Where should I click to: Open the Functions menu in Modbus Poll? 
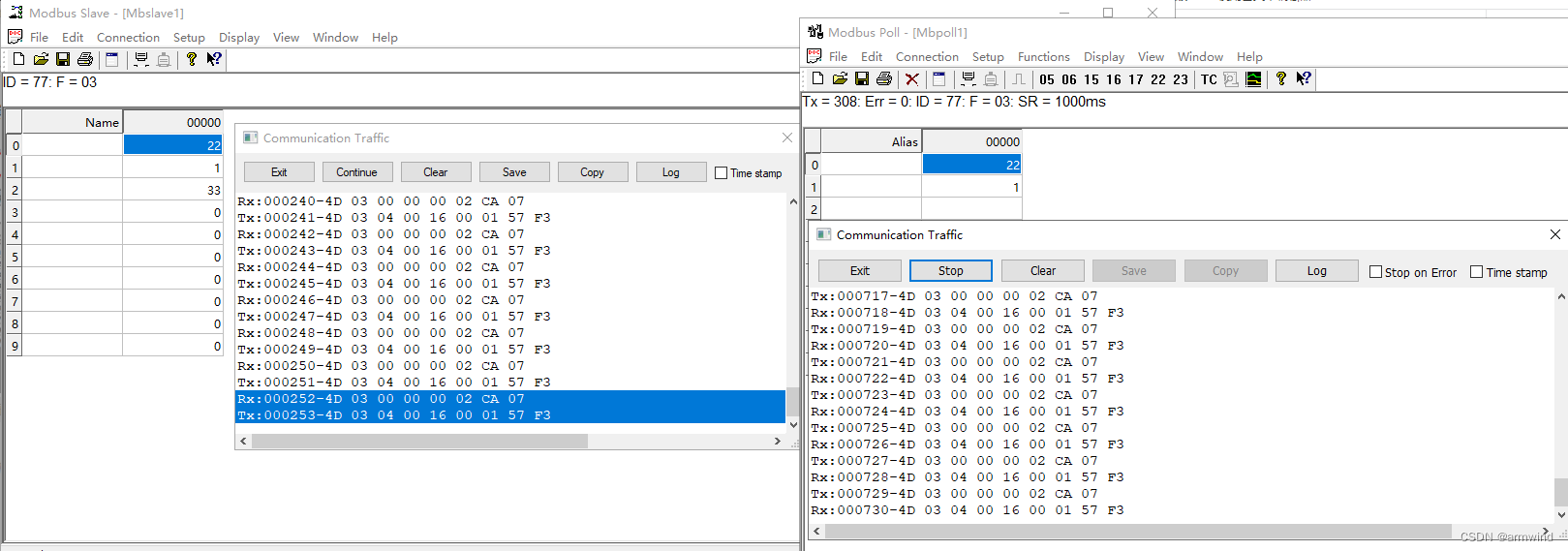tap(1043, 57)
